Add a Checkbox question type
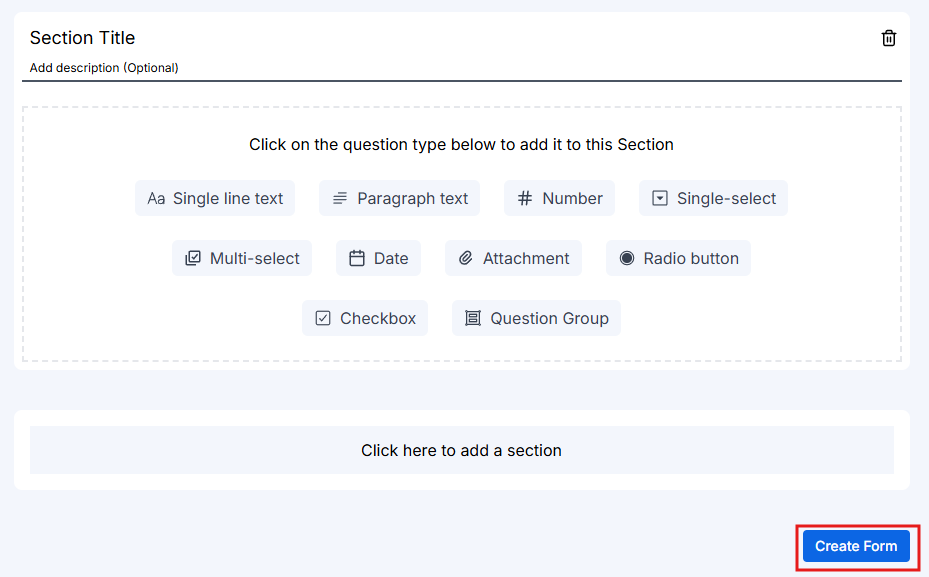This screenshot has height=577, width=929. (365, 318)
